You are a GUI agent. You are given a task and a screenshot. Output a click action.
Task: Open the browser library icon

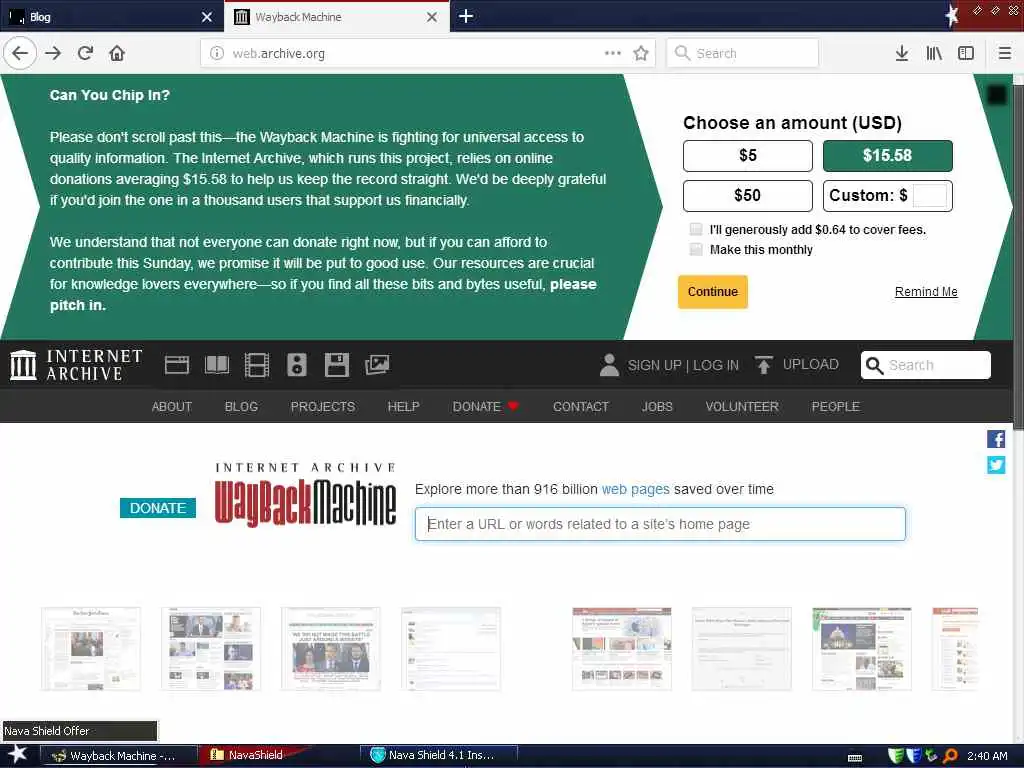[x=934, y=53]
